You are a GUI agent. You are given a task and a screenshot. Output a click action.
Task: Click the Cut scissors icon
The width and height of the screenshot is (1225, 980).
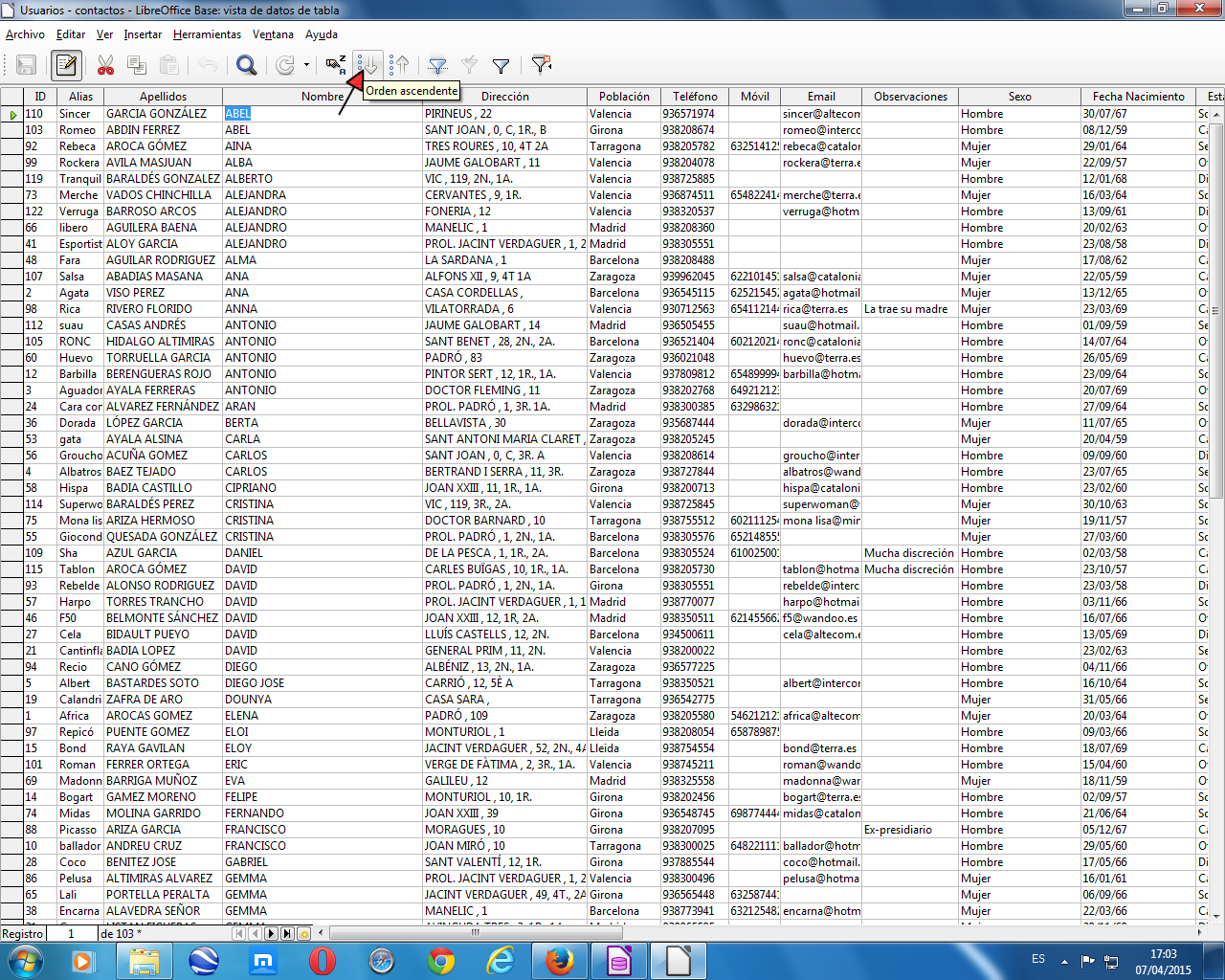(106, 65)
